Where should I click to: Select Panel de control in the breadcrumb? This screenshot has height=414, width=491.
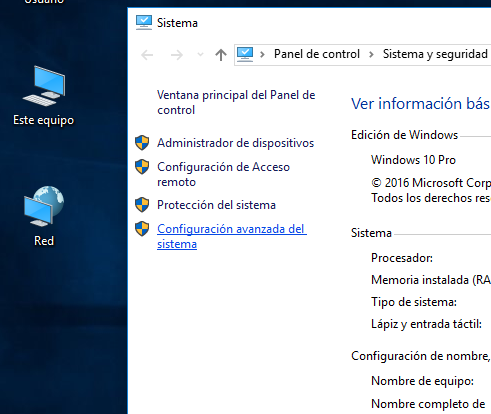pos(317,54)
